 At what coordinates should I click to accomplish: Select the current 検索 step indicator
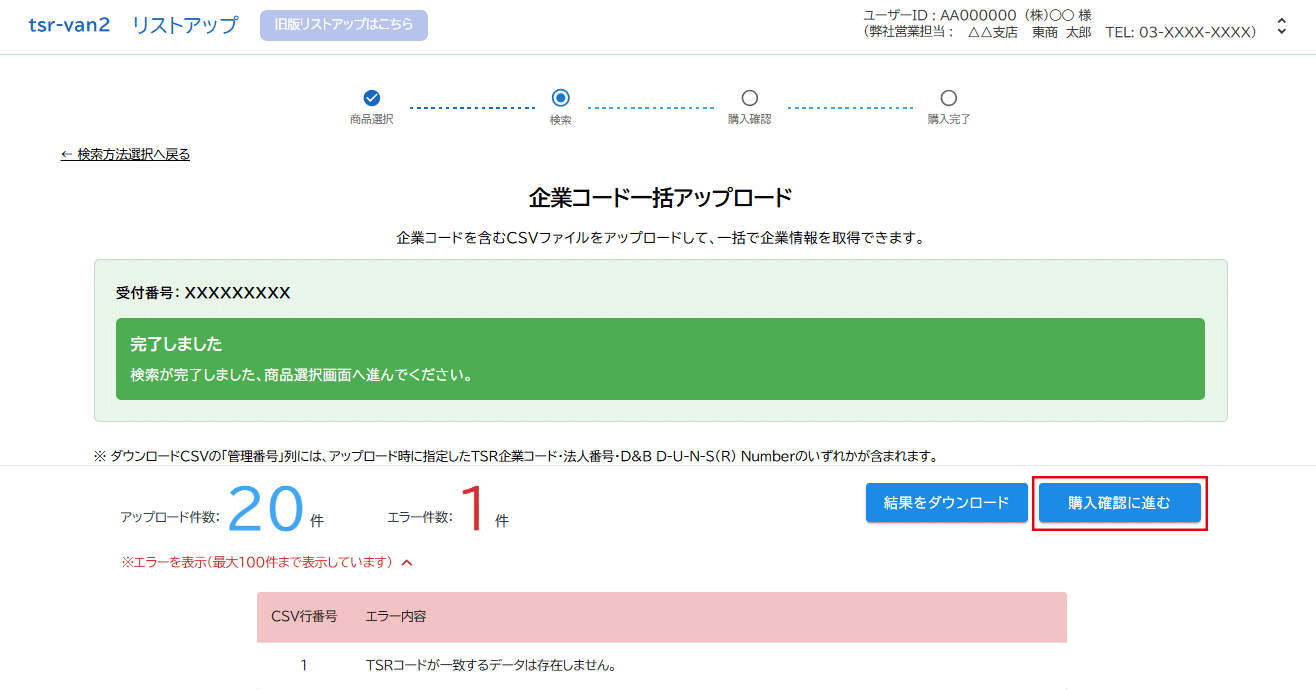560,98
